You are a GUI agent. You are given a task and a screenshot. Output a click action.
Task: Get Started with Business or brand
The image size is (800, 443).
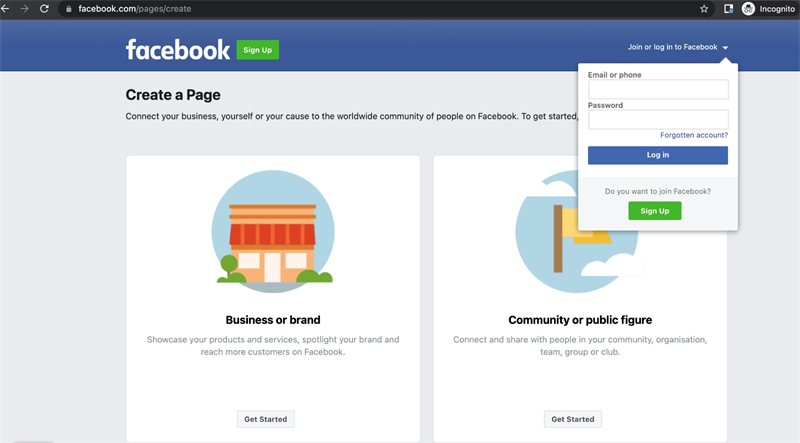(265, 419)
